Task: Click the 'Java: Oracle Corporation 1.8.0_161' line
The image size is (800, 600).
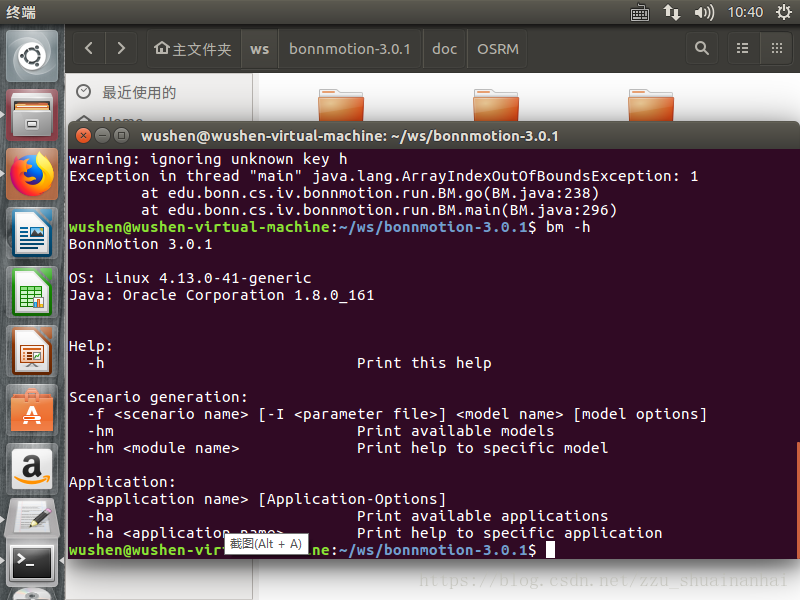Action: [221, 295]
